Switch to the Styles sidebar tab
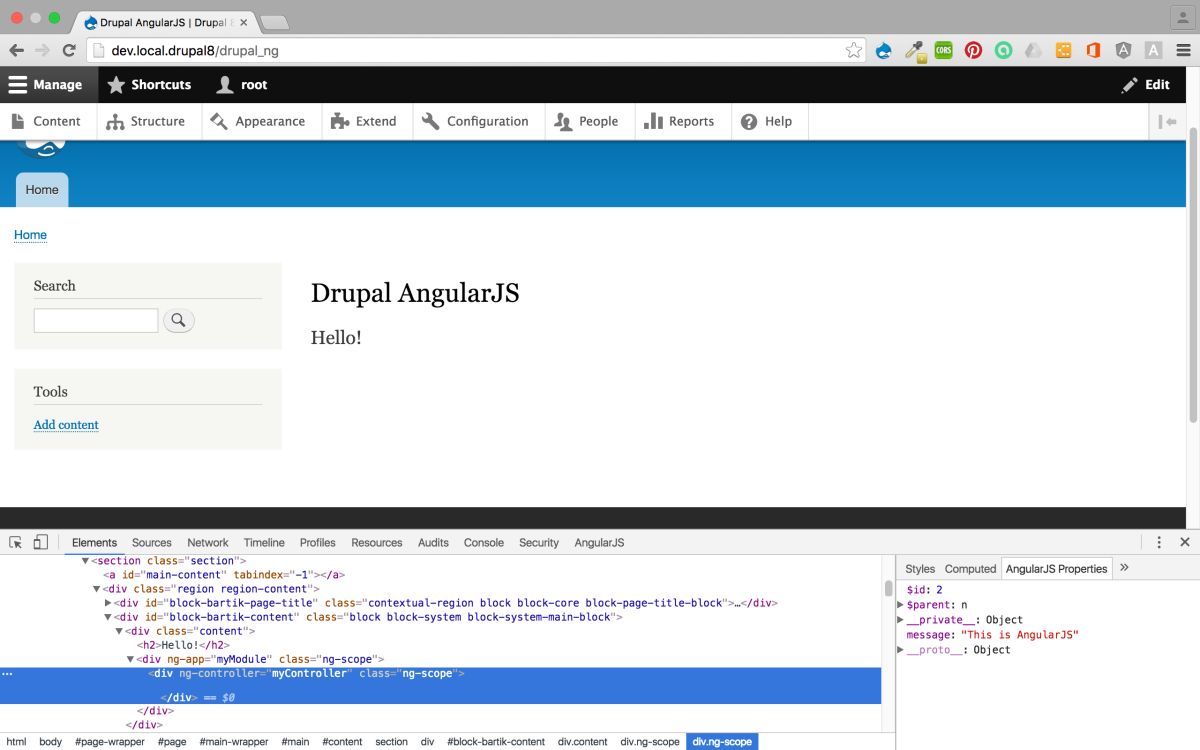 click(920, 569)
